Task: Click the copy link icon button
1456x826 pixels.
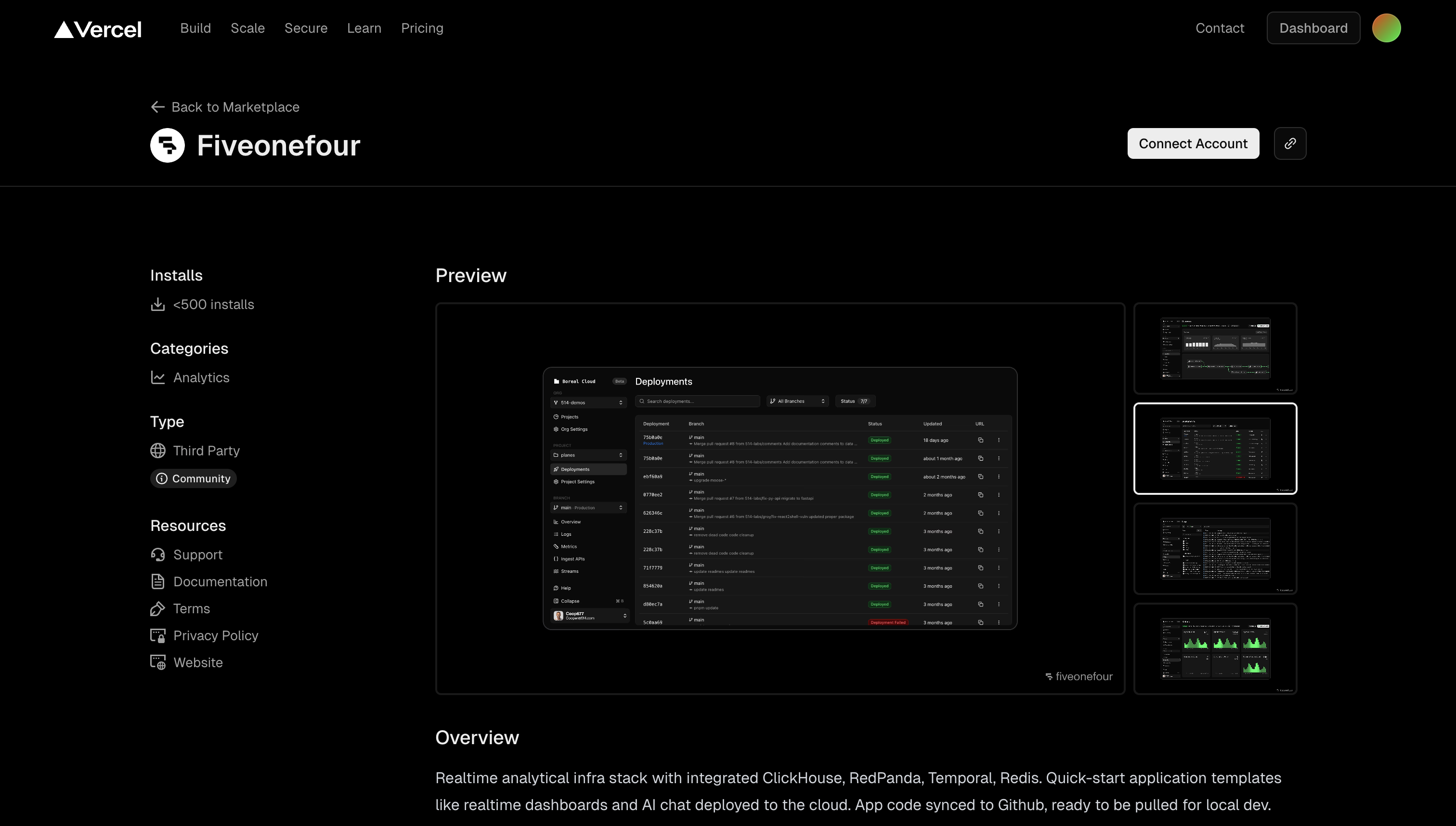Action: click(x=1290, y=143)
